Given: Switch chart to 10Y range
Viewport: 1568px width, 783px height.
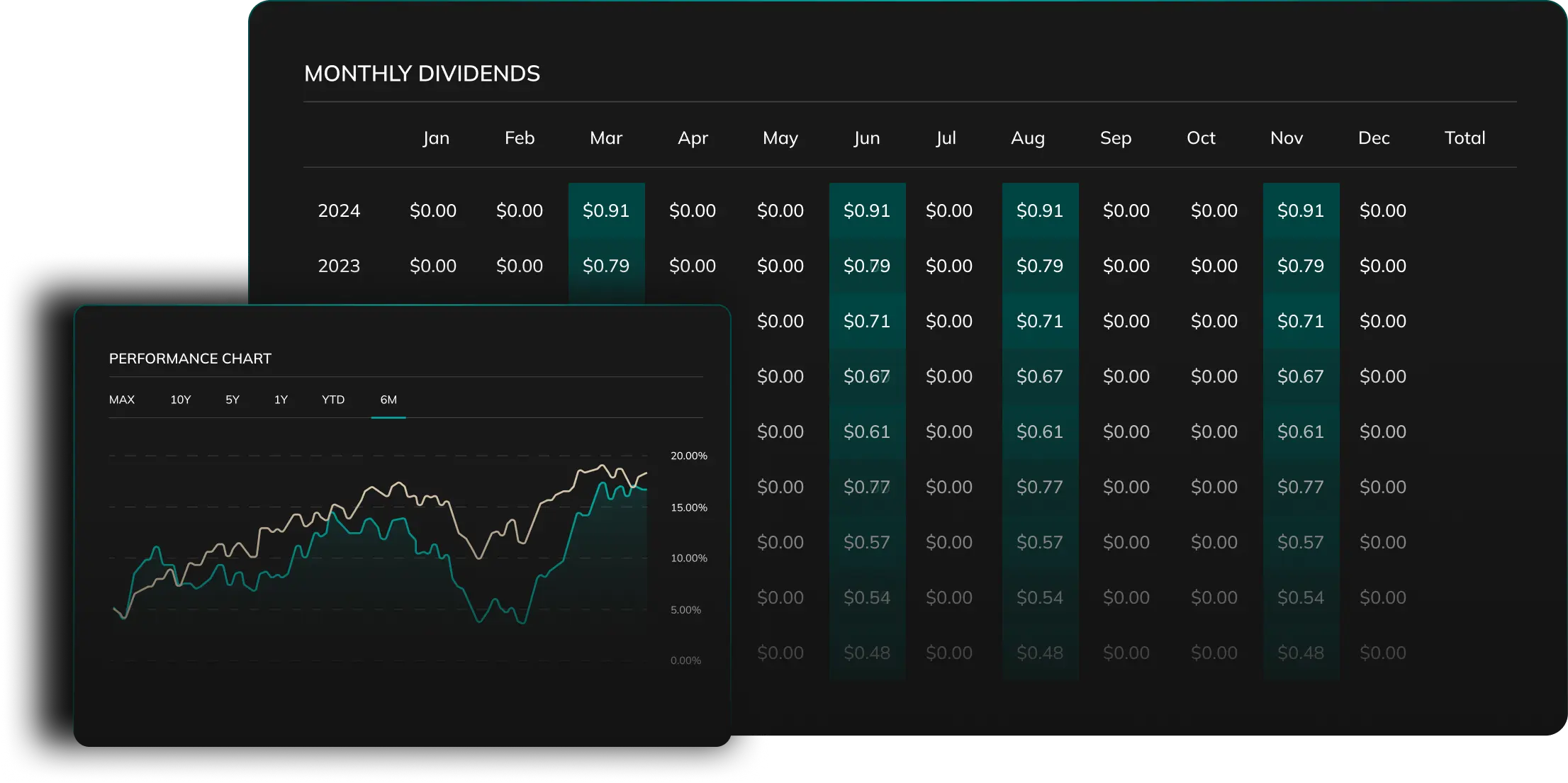Looking at the screenshot, I should (181, 400).
